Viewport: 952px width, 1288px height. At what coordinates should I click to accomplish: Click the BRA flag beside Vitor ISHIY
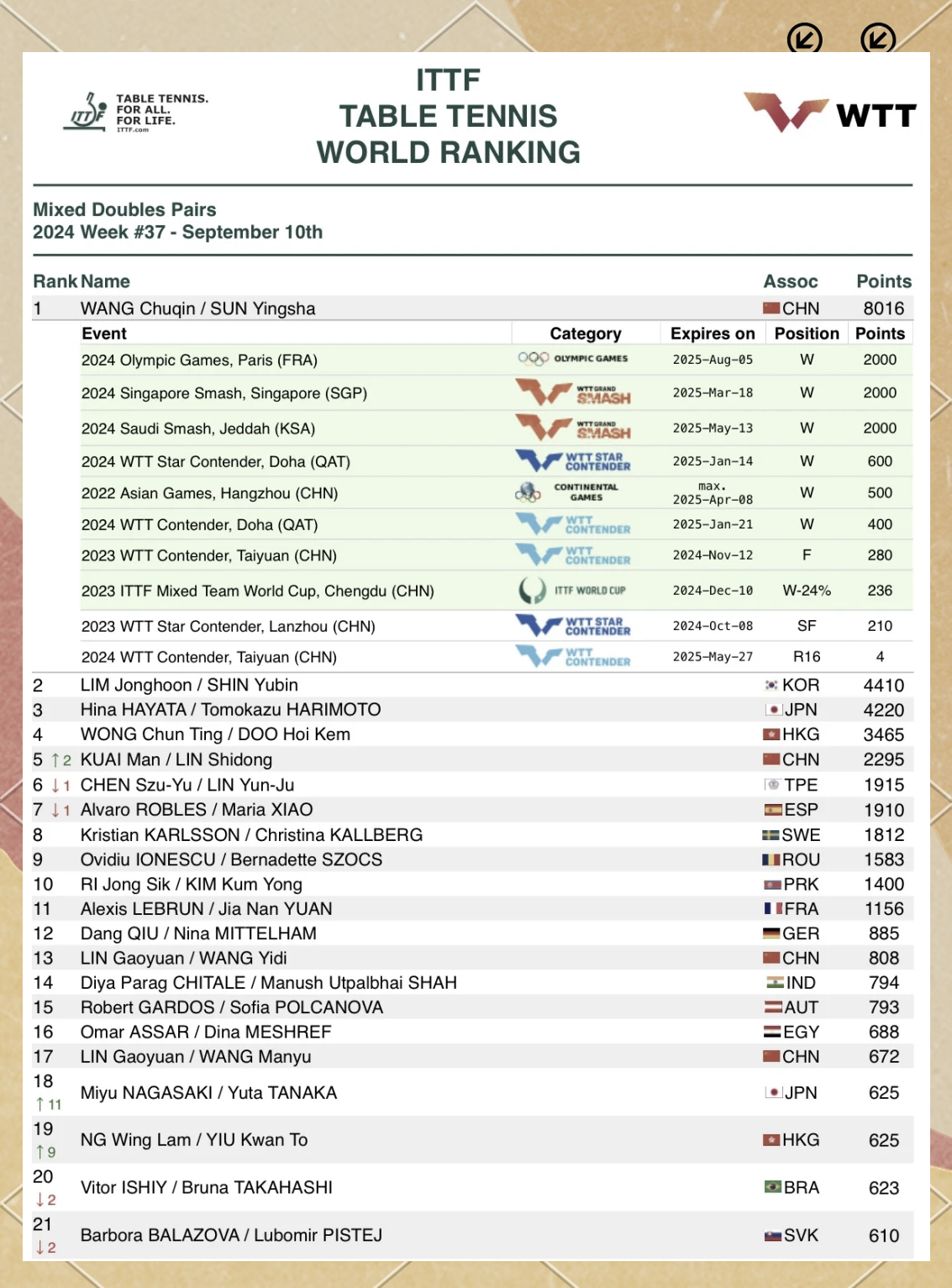[x=772, y=1187]
